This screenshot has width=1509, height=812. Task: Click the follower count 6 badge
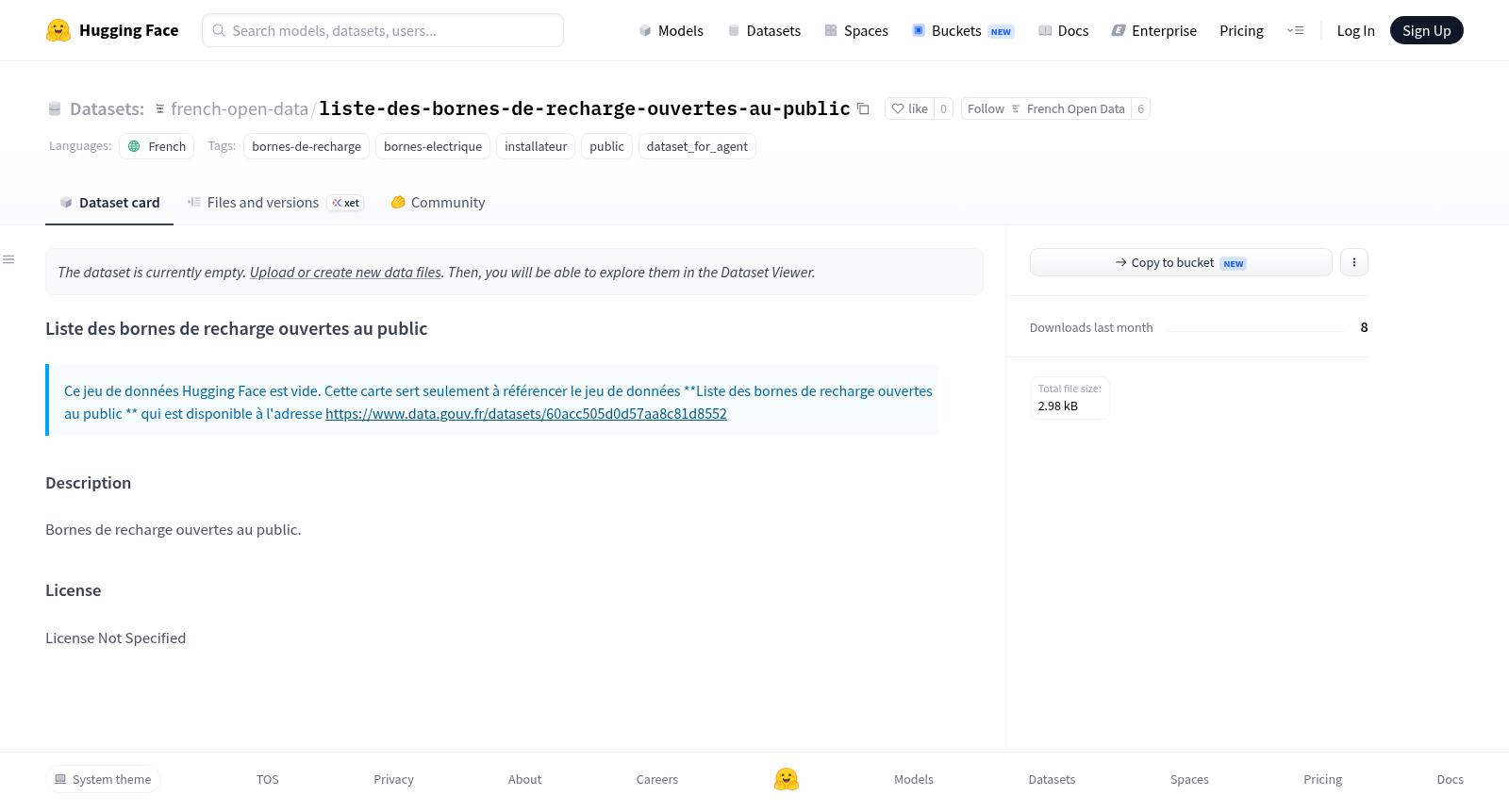pos(1141,108)
